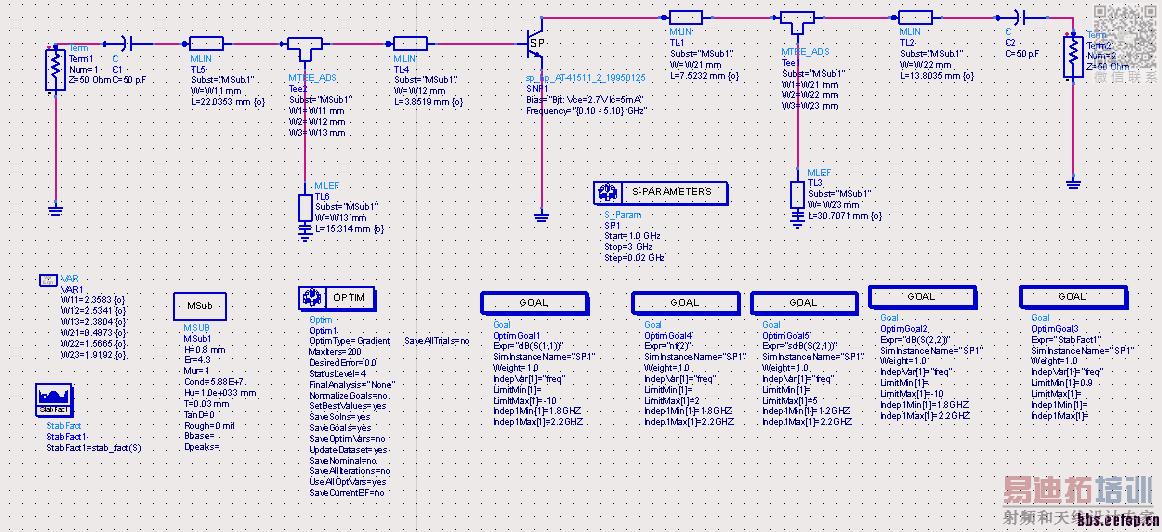Screen dimensions: 1162x532
Task: Click TL4 length L=3.8519 mm
Action: click(x=428, y=101)
